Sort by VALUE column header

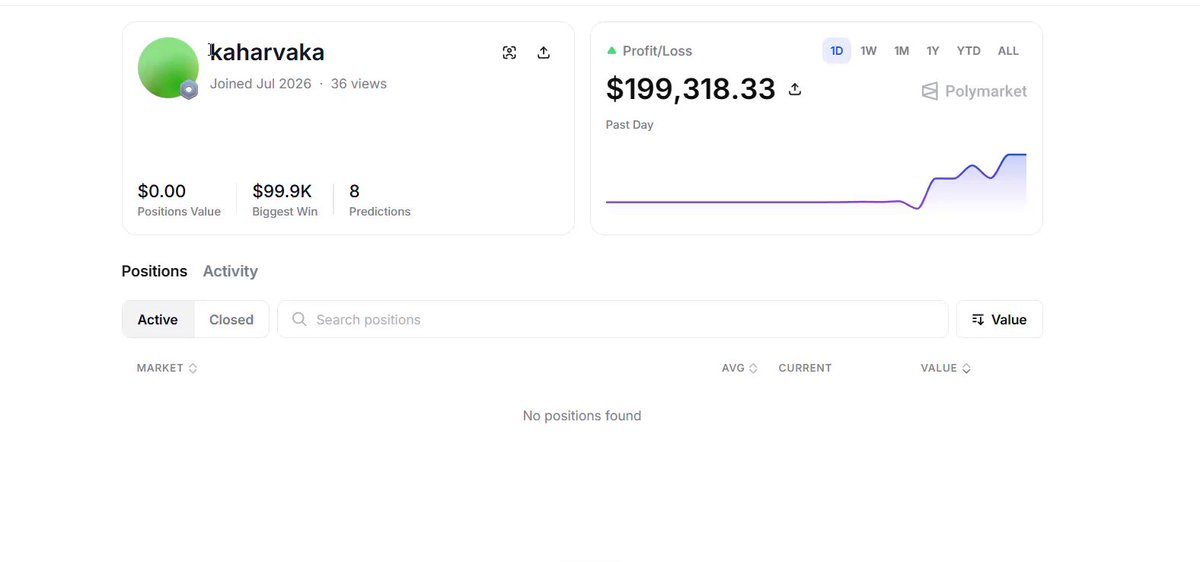click(x=946, y=368)
